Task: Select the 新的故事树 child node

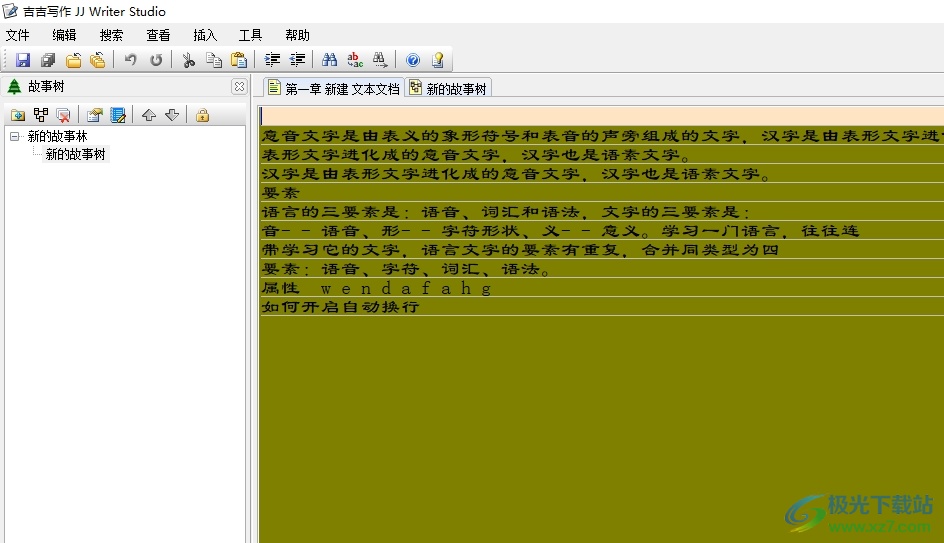Action: click(76, 155)
